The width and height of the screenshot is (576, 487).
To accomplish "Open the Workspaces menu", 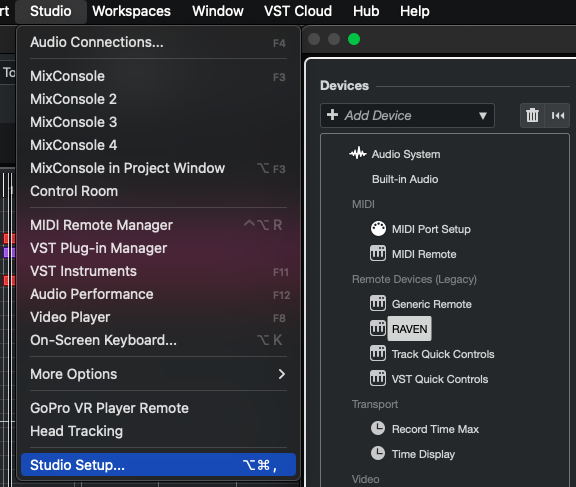I will click(x=132, y=11).
